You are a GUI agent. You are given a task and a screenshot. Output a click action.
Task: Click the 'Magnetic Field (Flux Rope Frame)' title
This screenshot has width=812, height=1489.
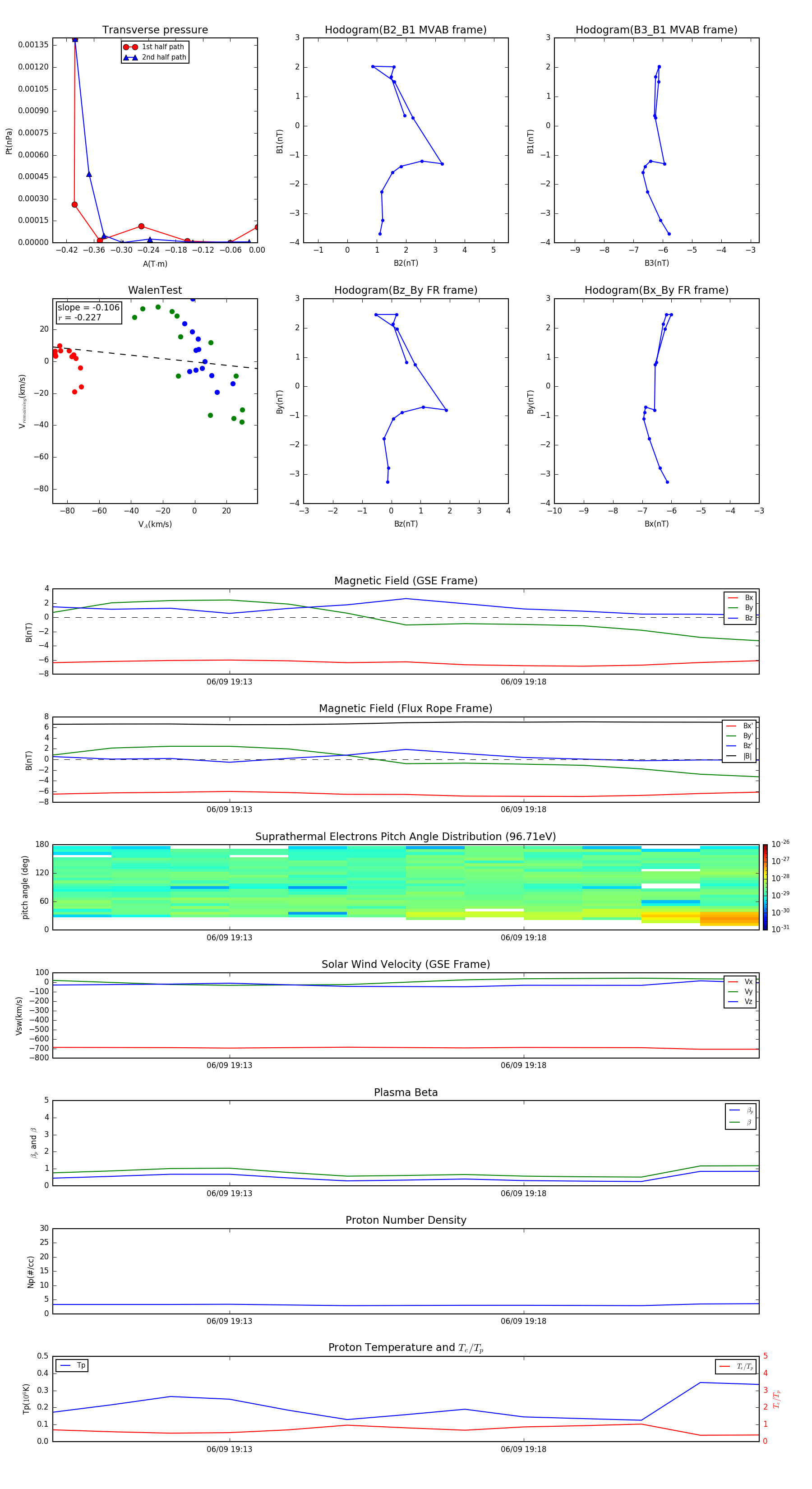(406, 709)
